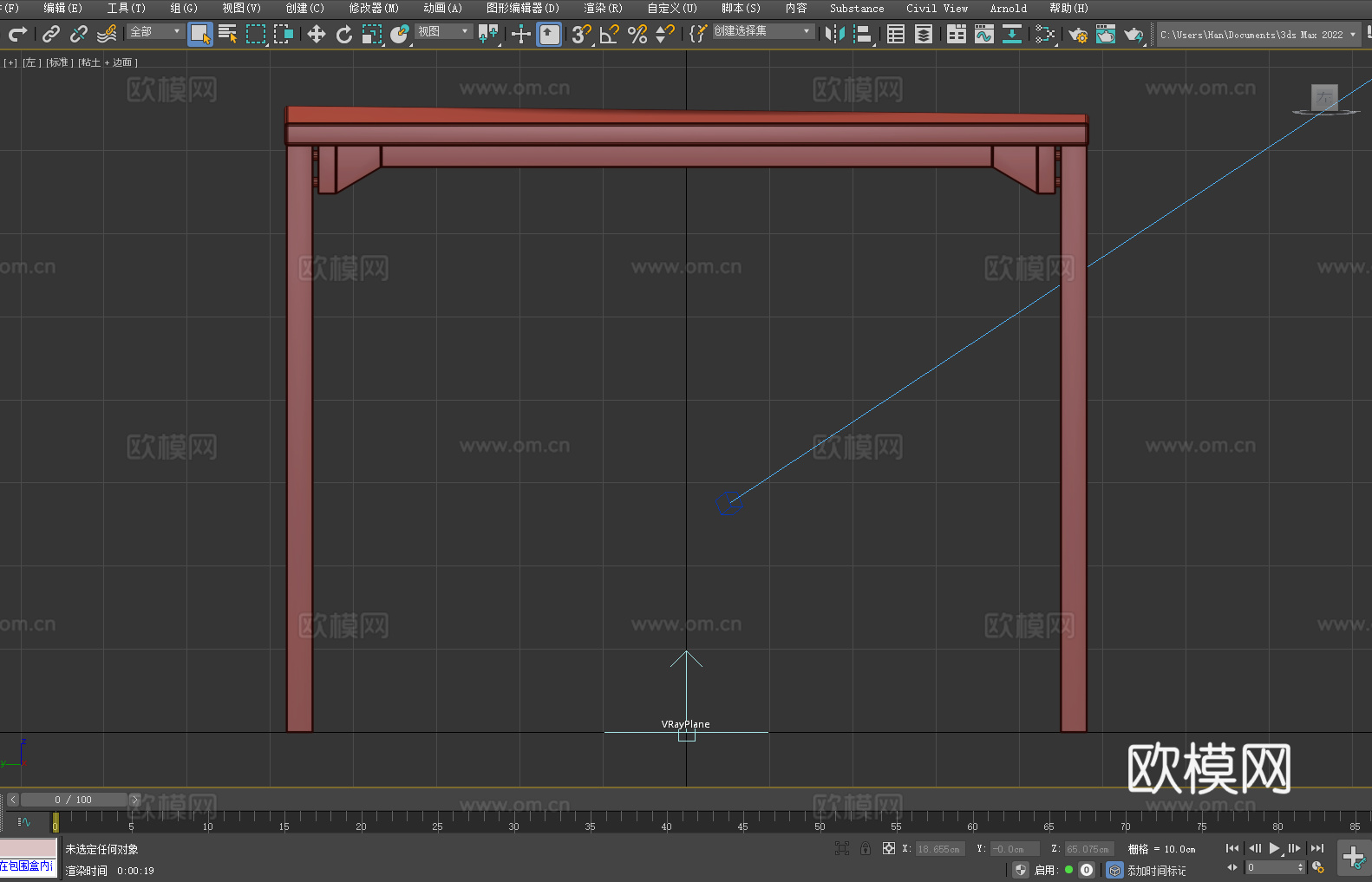Click the time slider 0 / 100 handle
The width and height of the screenshot is (1372, 882).
(74, 800)
